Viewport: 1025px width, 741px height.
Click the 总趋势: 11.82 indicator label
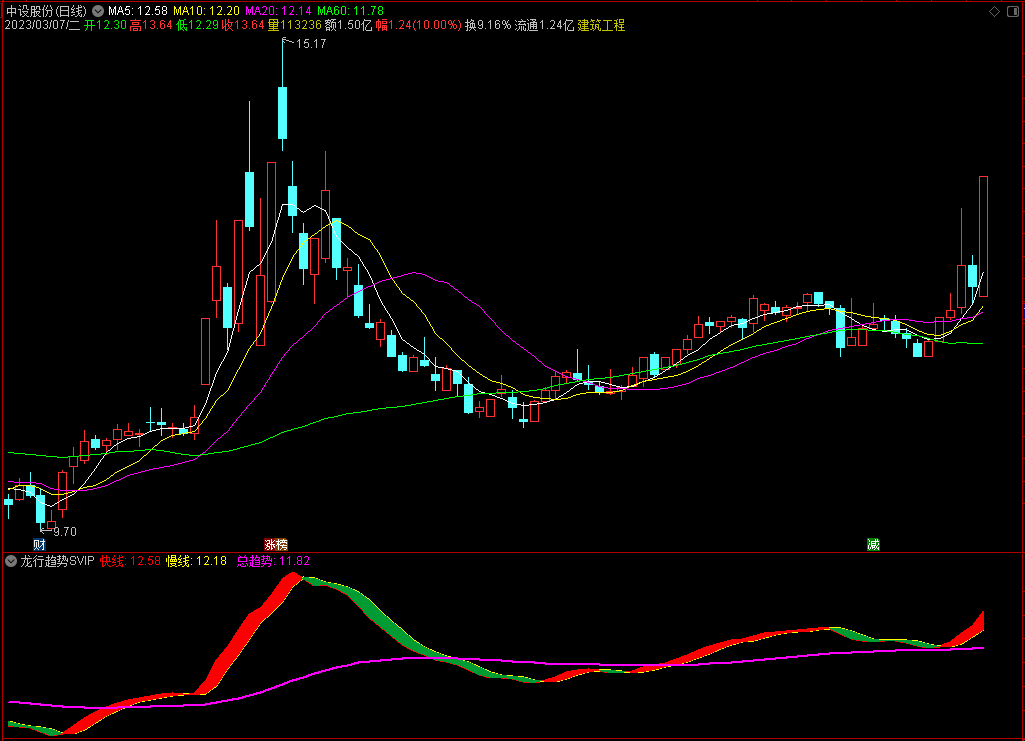pos(273,561)
